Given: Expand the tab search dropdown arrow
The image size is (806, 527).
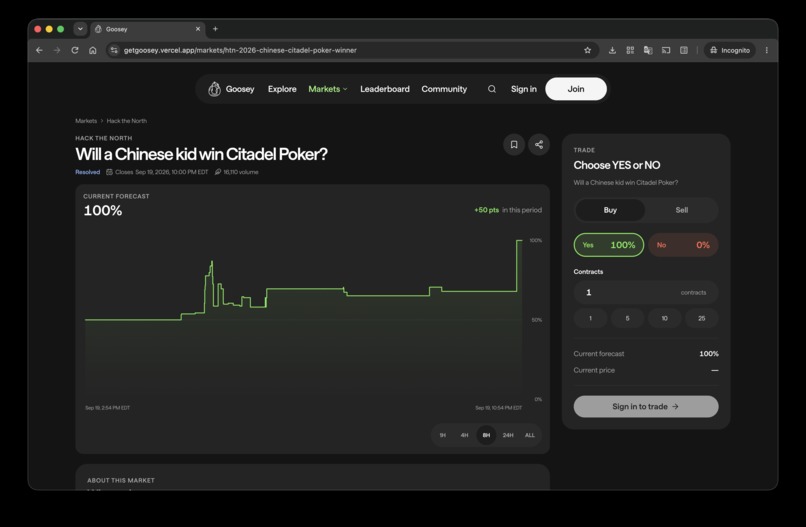Looking at the screenshot, I should click(x=80, y=29).
